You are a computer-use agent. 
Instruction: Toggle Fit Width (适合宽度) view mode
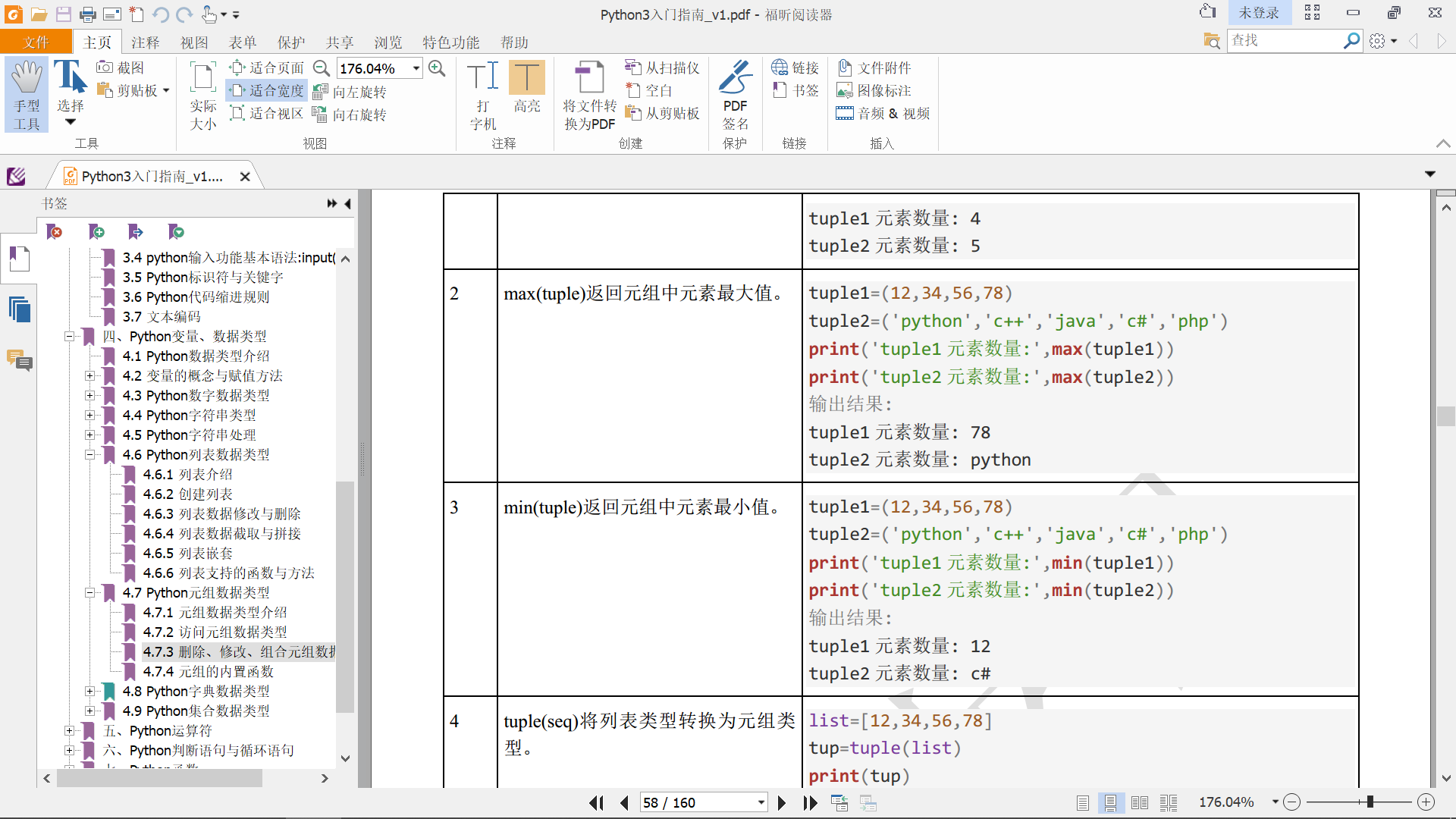(x=267, y=90)
